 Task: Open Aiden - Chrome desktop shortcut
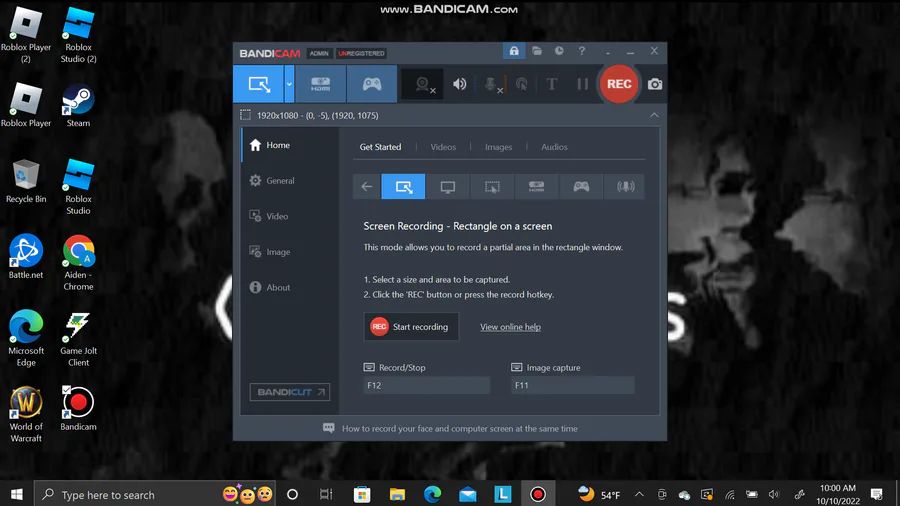point(78,263)
